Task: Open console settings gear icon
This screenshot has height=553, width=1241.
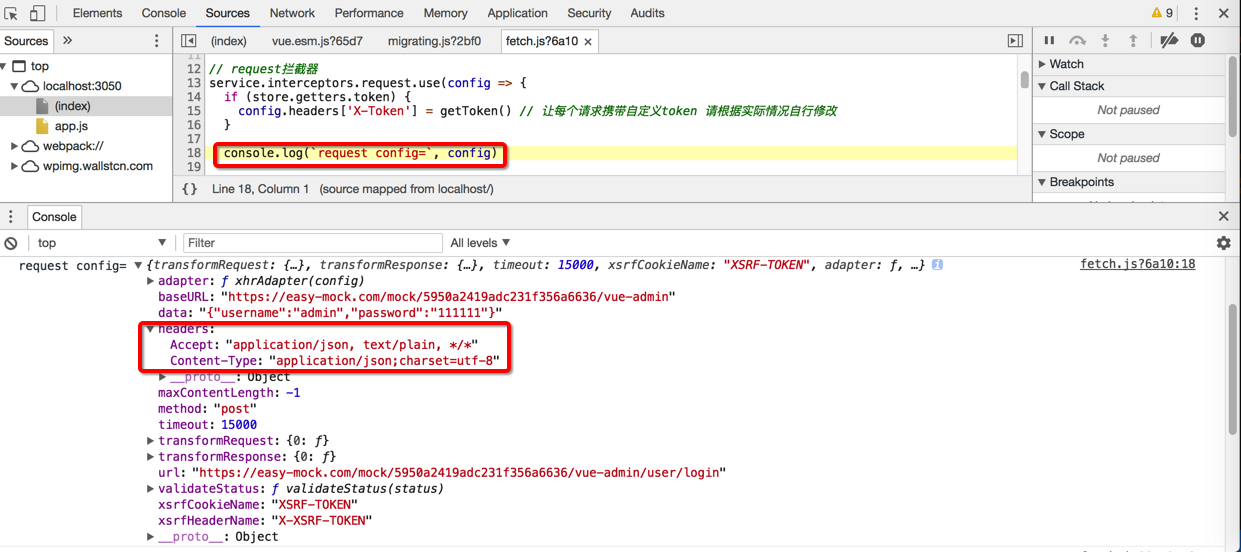Action: click(x=1223, y=243)
